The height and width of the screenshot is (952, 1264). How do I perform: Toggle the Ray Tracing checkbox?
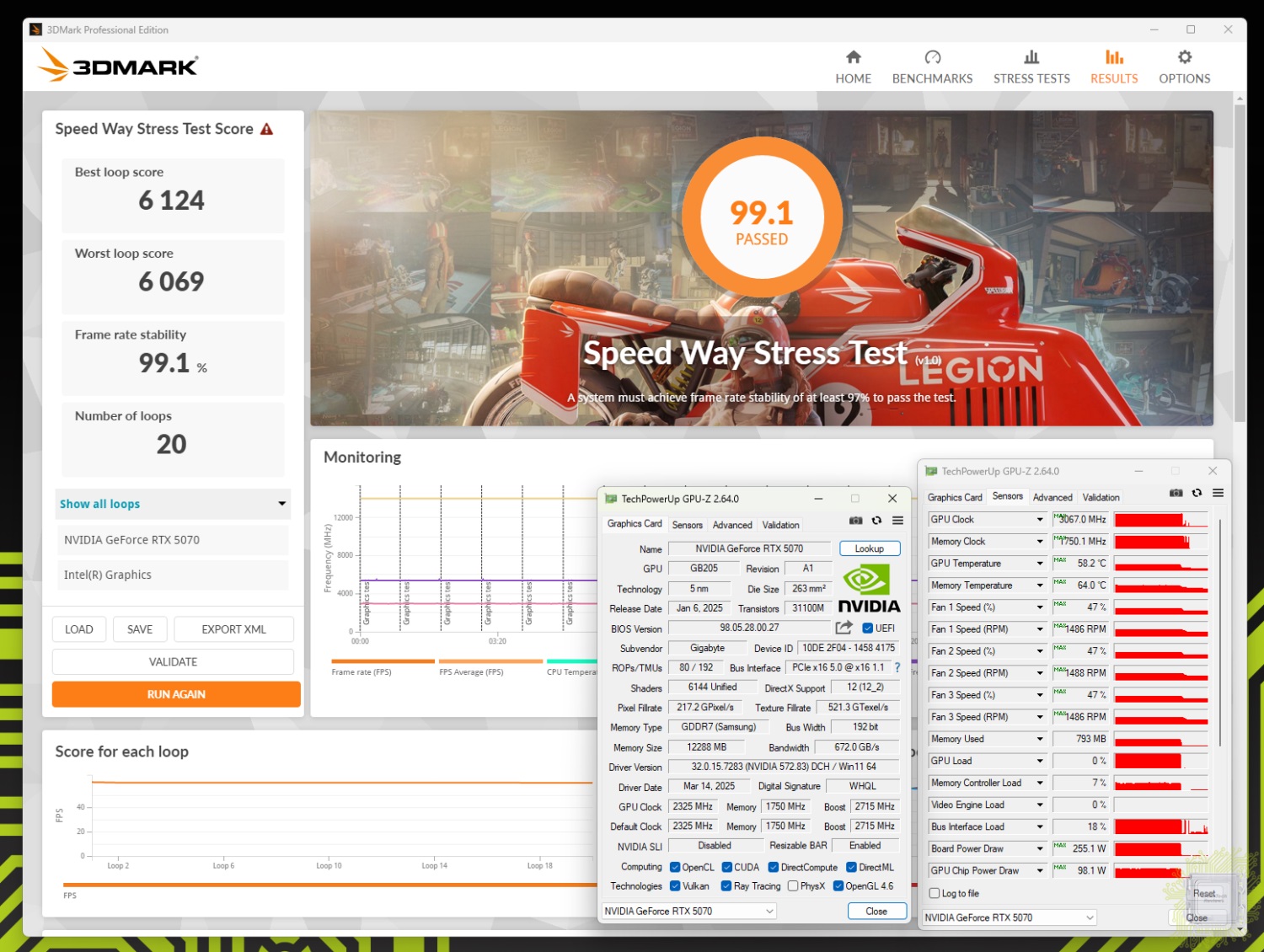point(726,885)
